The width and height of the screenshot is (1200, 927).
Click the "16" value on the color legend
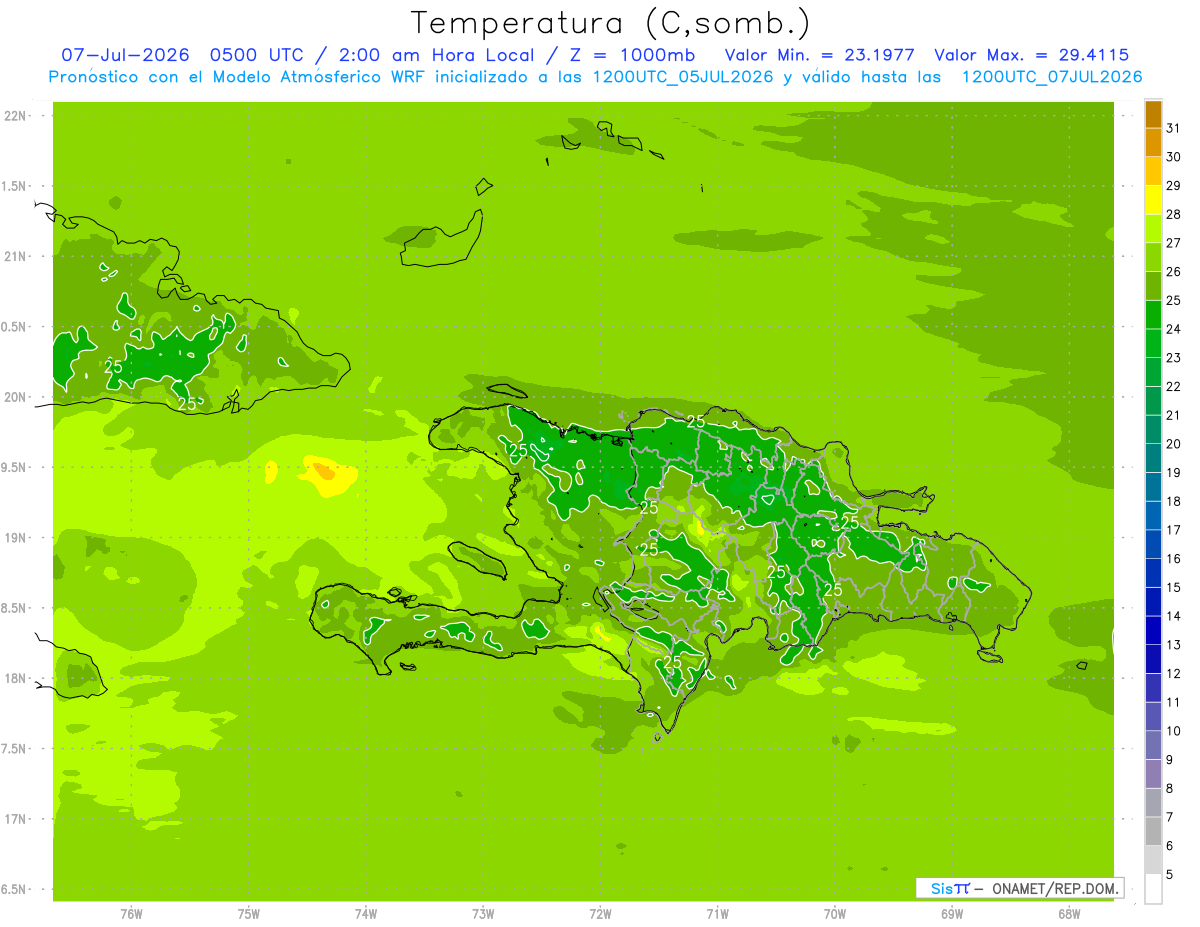1173,558
